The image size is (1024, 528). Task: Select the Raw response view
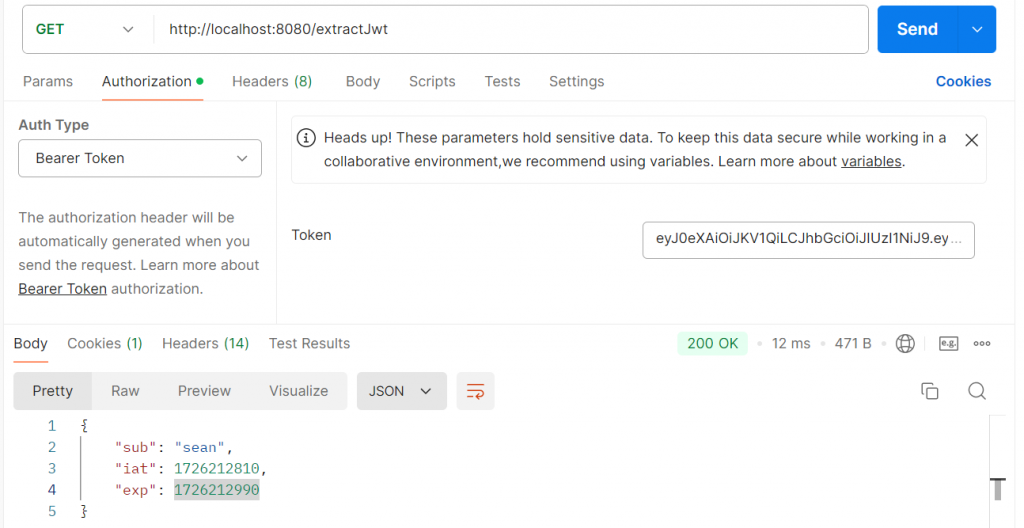coord(125,391)
